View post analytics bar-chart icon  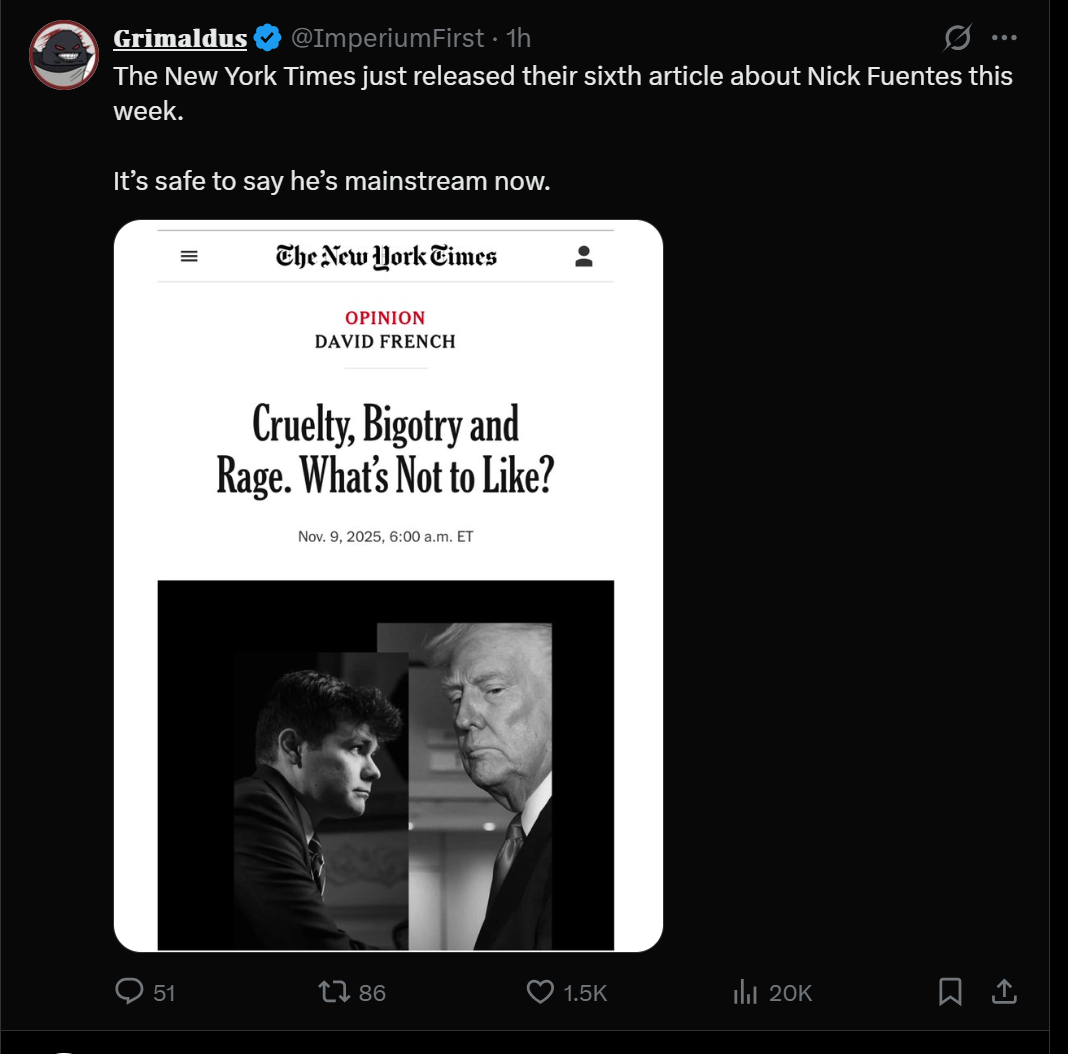[745, 991]
